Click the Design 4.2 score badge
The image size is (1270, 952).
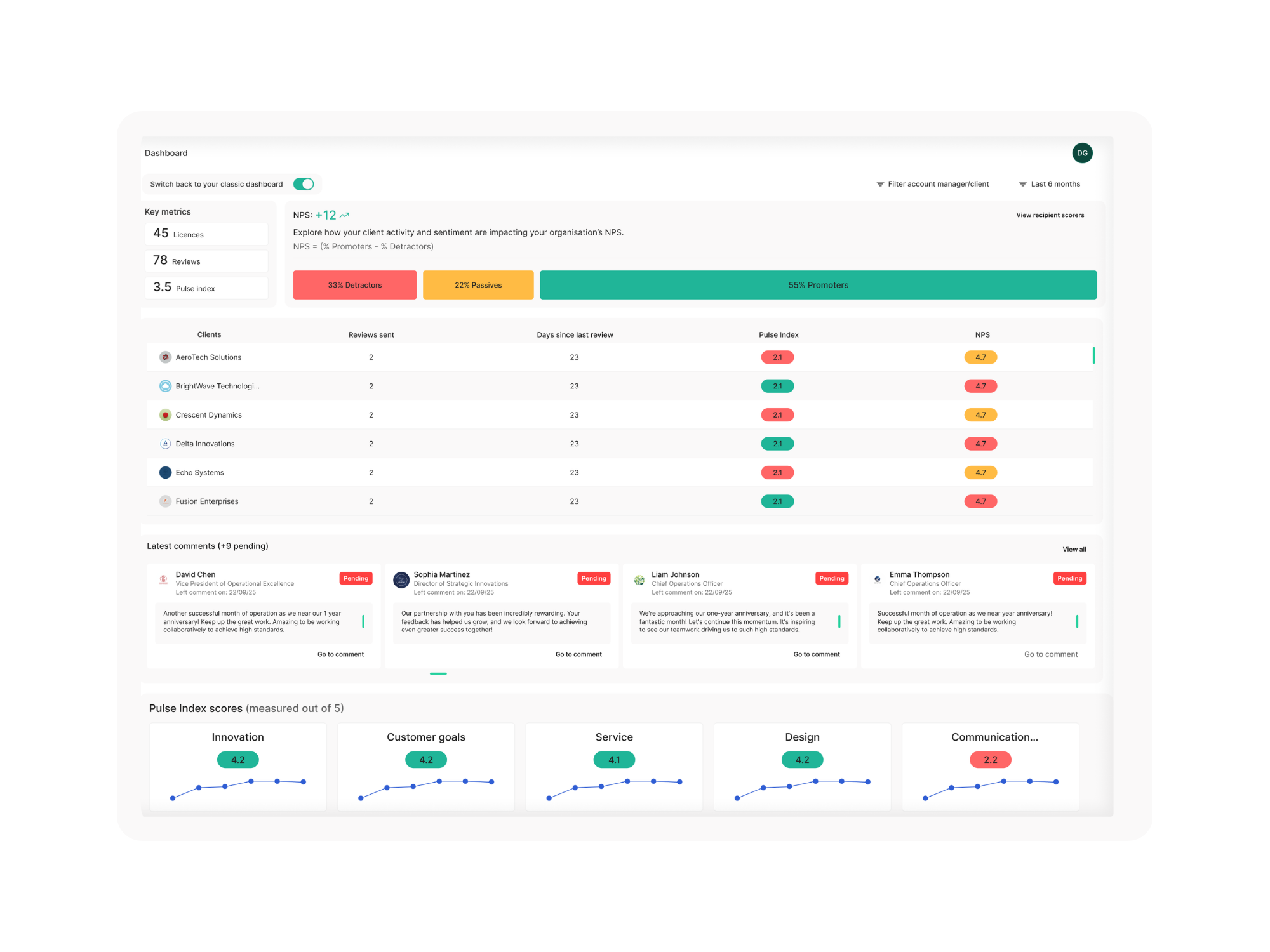(802, 760)
